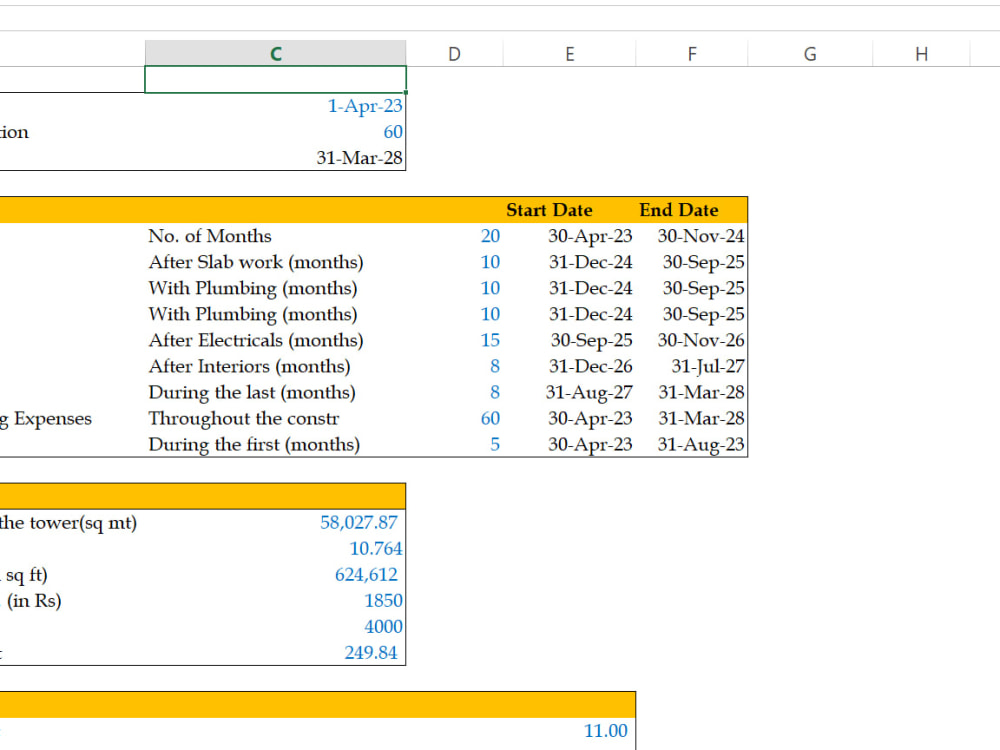Click the cell with date 1-Apr-23
Screen dimensions: 1000x750
point(276,106)
